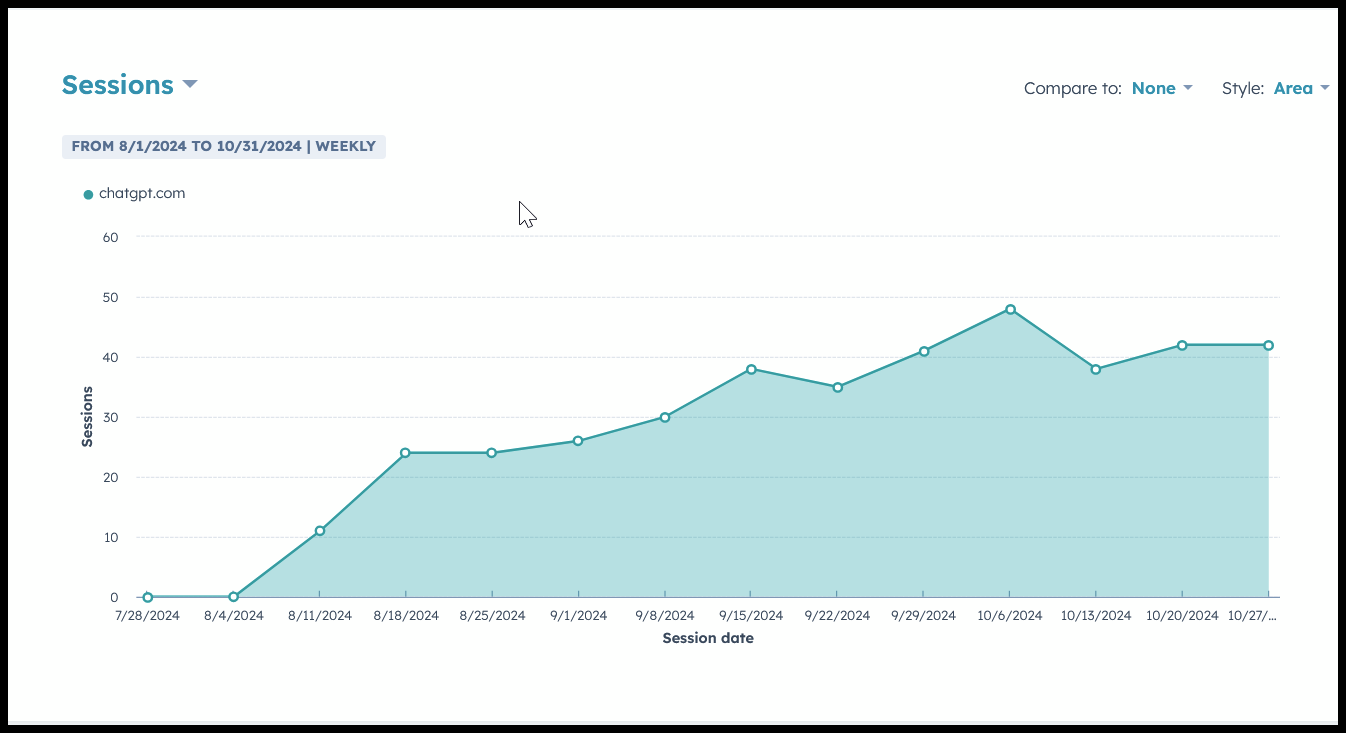Toggle the chatgpt.com legend series
1346x733 pixels.
click(x=141, y=193)
